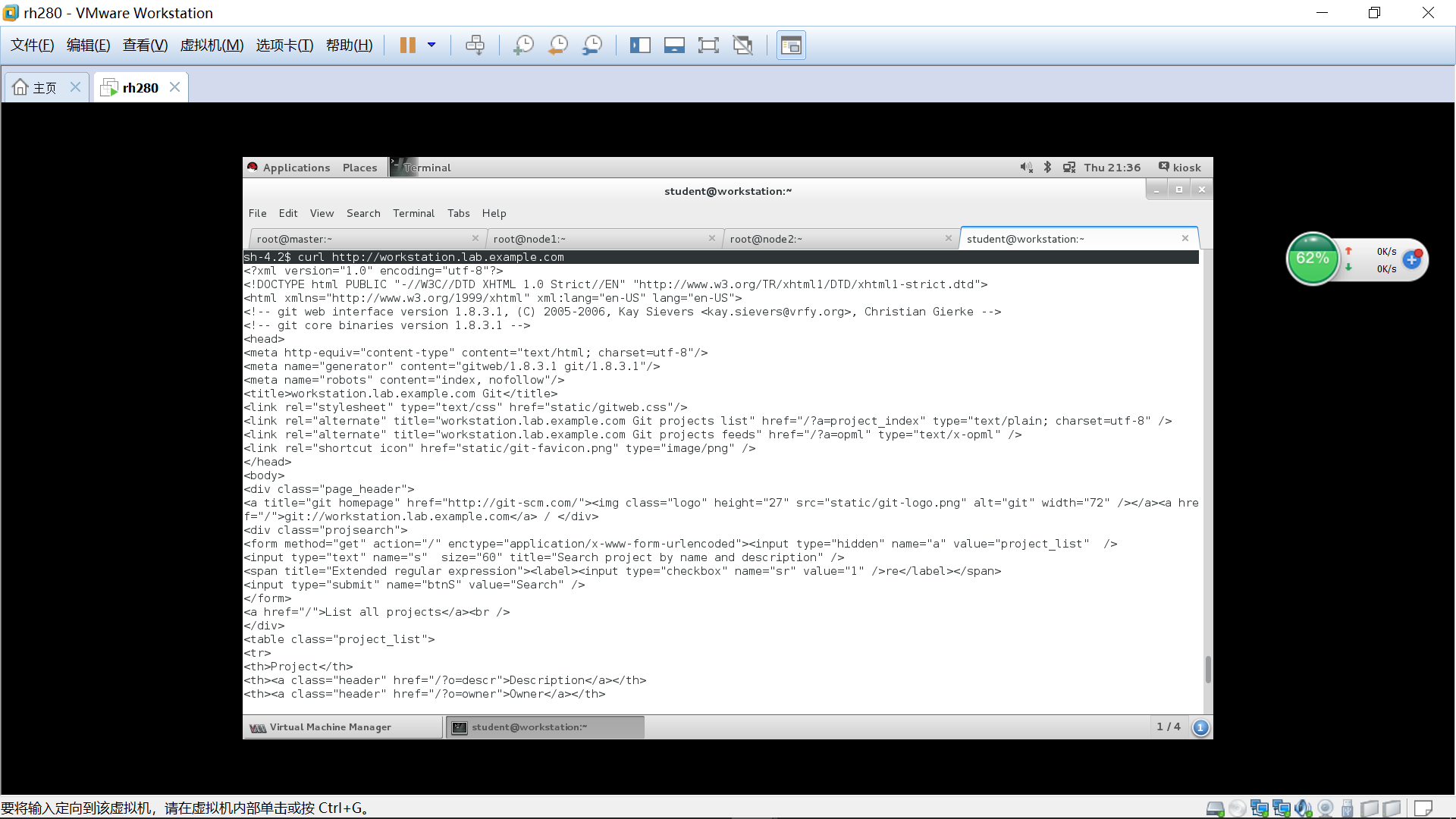Open the GNOME Applications menu
The image size is (1456, 819).
point(296,168)
